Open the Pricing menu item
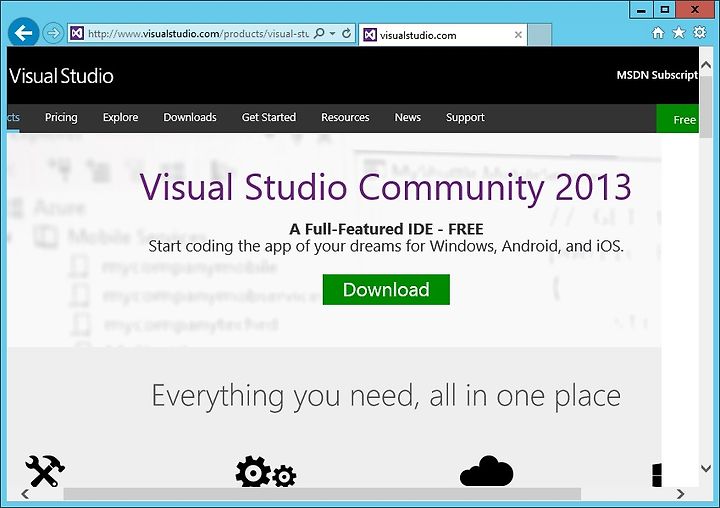The image size is (720, 508). pyautogui.click(x=61, y=118)
